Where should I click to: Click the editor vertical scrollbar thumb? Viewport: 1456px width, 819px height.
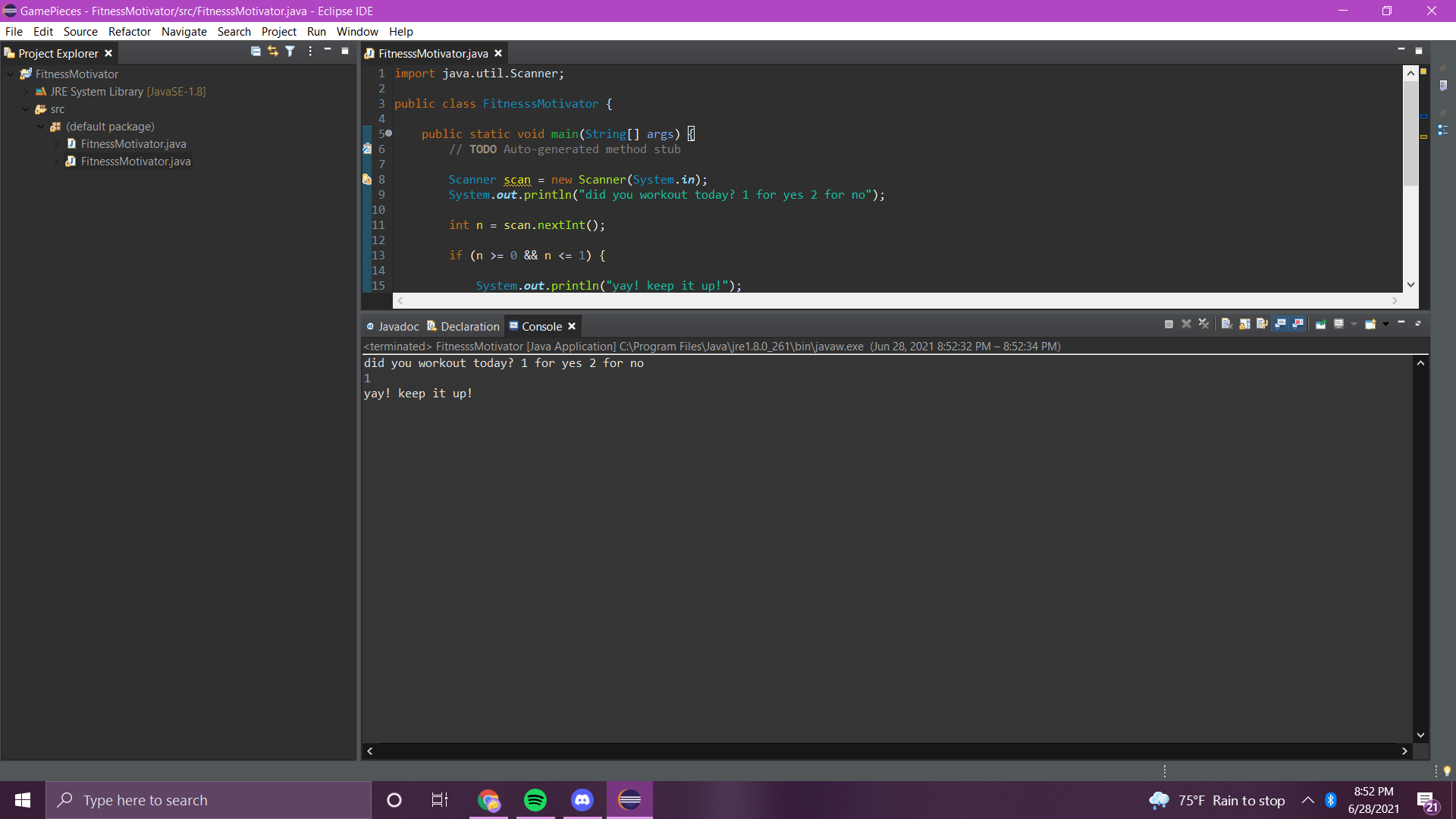[x=1410, y=133]
